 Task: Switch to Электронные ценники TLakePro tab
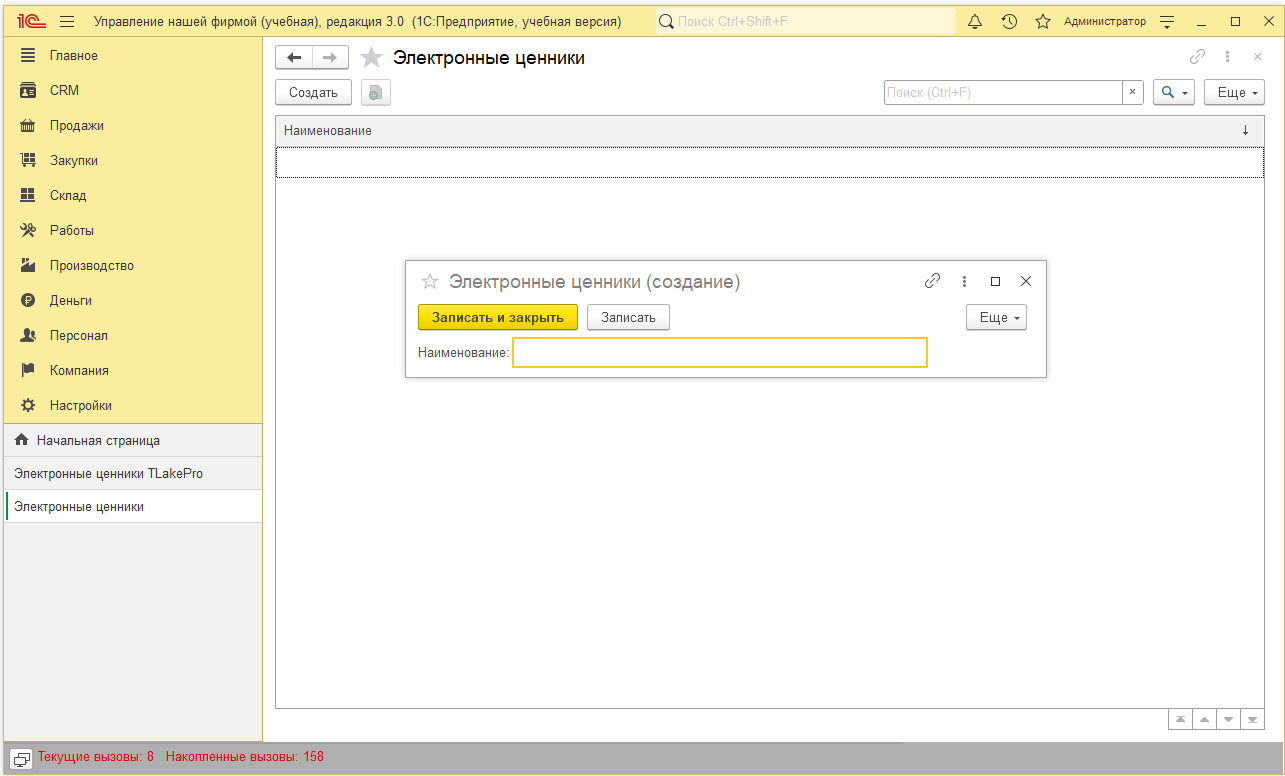(108, 473)
